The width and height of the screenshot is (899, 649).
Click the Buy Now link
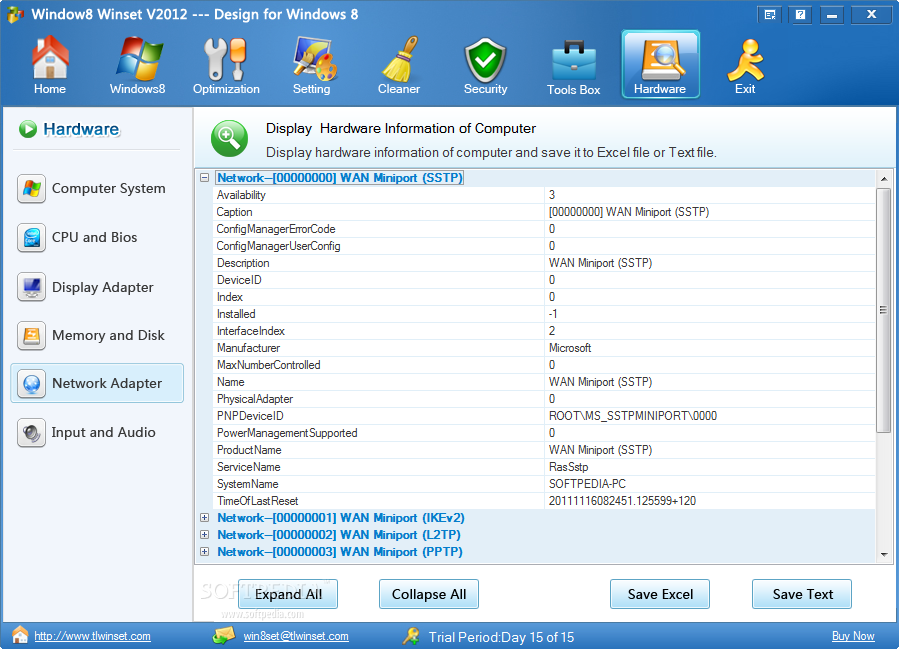tap(853, 636)
